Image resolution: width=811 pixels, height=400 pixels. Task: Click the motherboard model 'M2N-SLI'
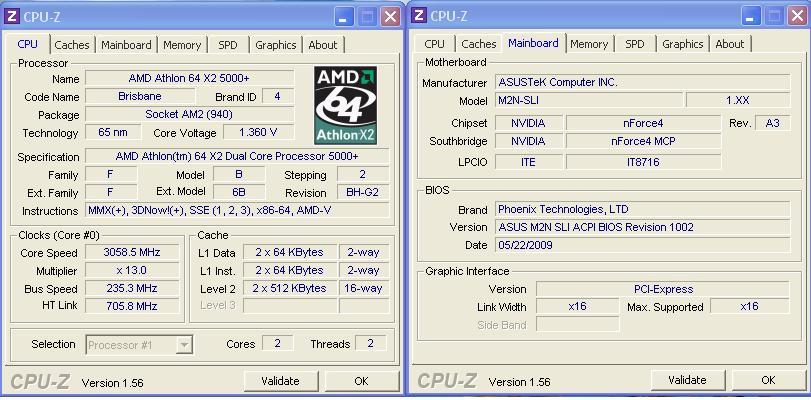tap(589, 100)
